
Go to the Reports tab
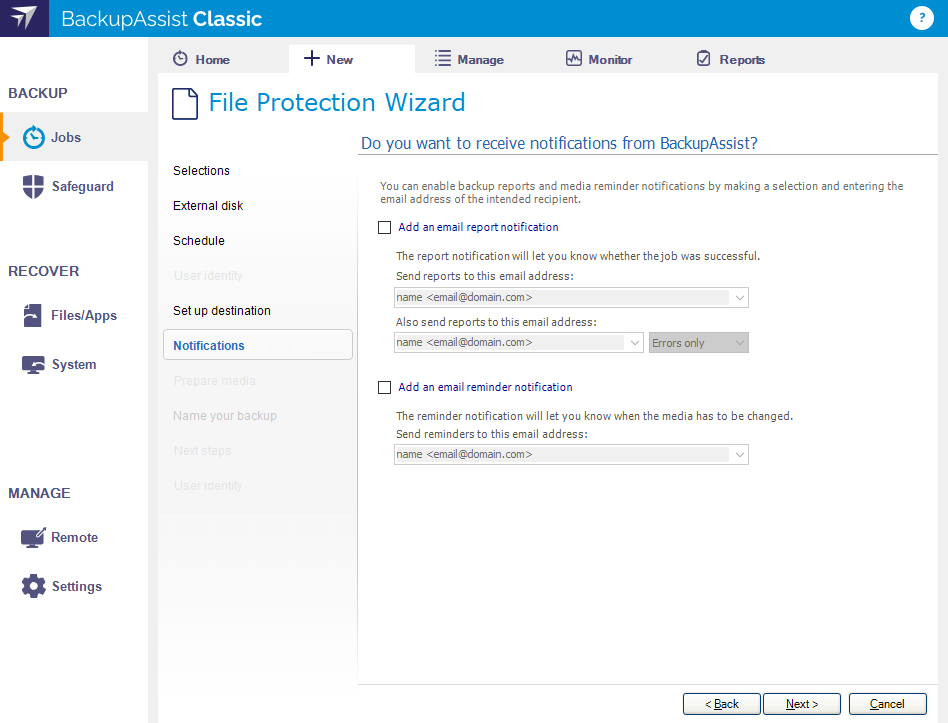point(730,59)
